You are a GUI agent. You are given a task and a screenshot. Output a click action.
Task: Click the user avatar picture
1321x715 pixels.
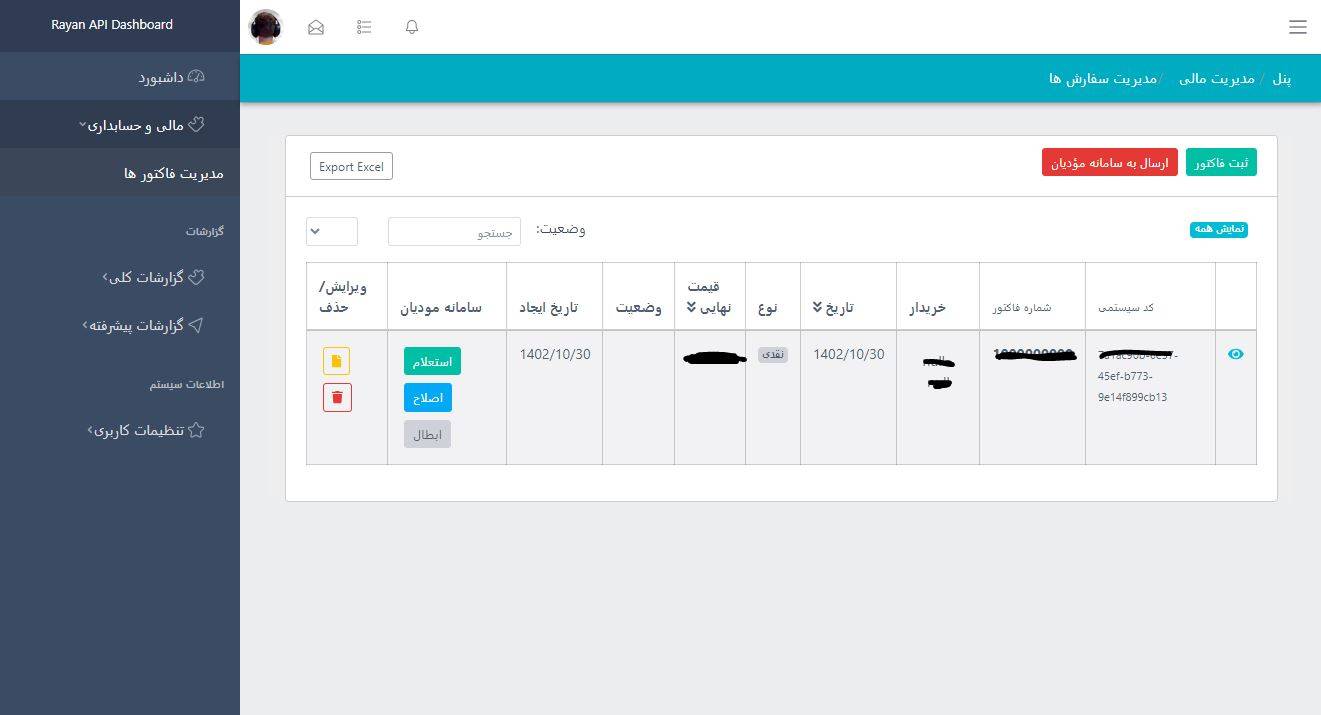pyautogui.click(x=266, y=27)
